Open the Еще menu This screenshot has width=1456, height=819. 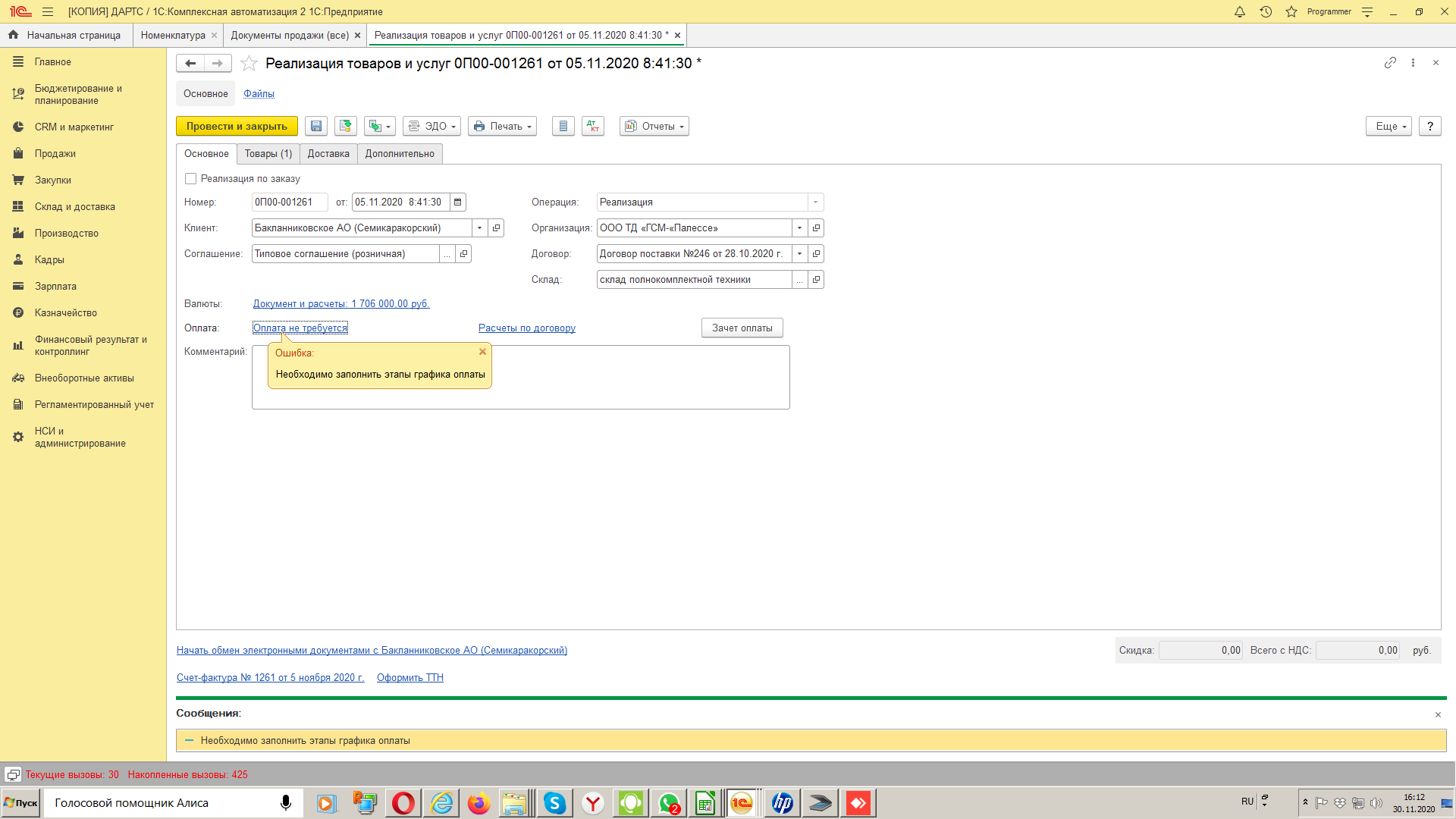(x=1389, y=127)
